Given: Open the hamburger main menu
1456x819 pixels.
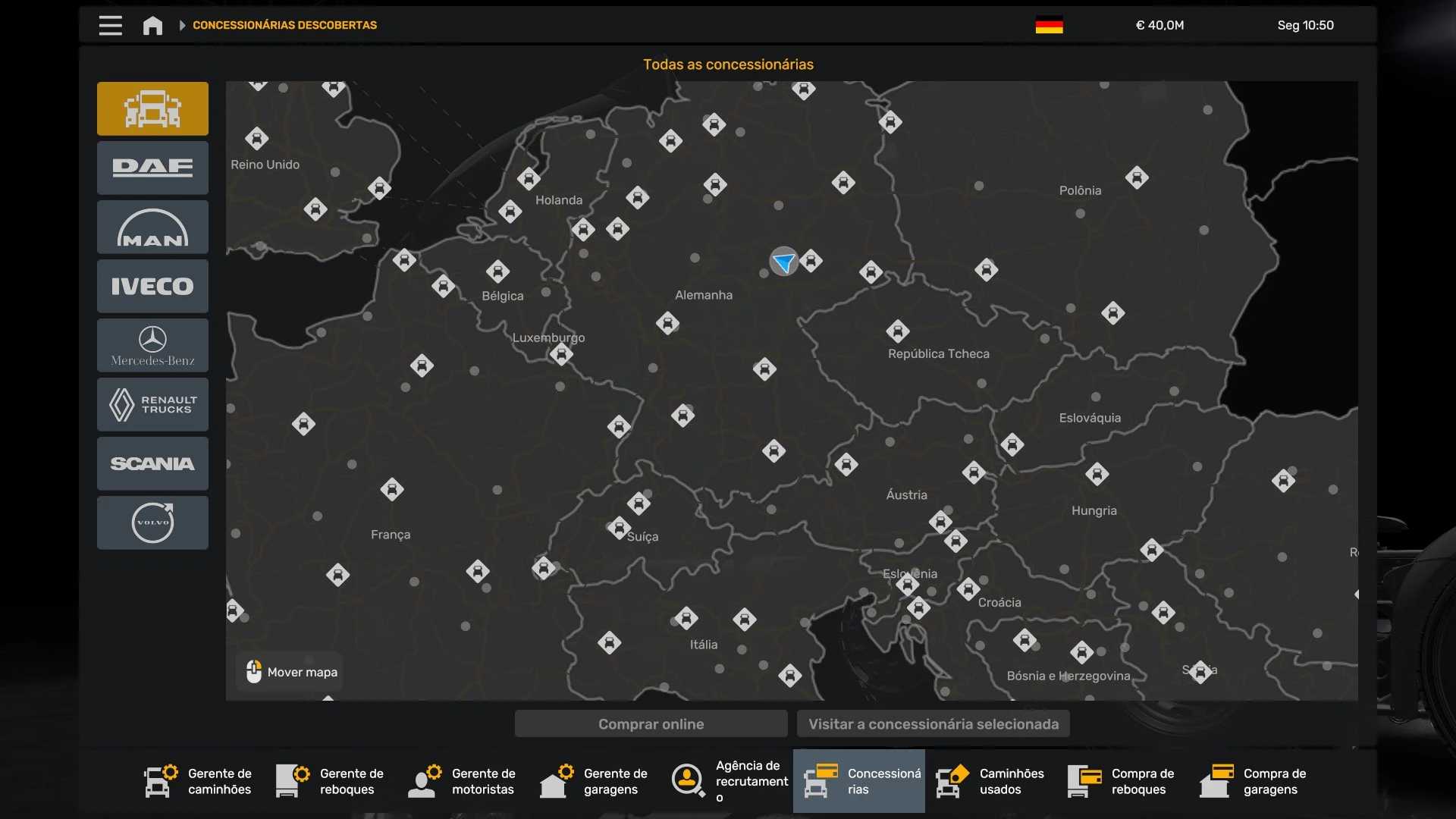Looking at the screenshot, I should coord(110,25).
